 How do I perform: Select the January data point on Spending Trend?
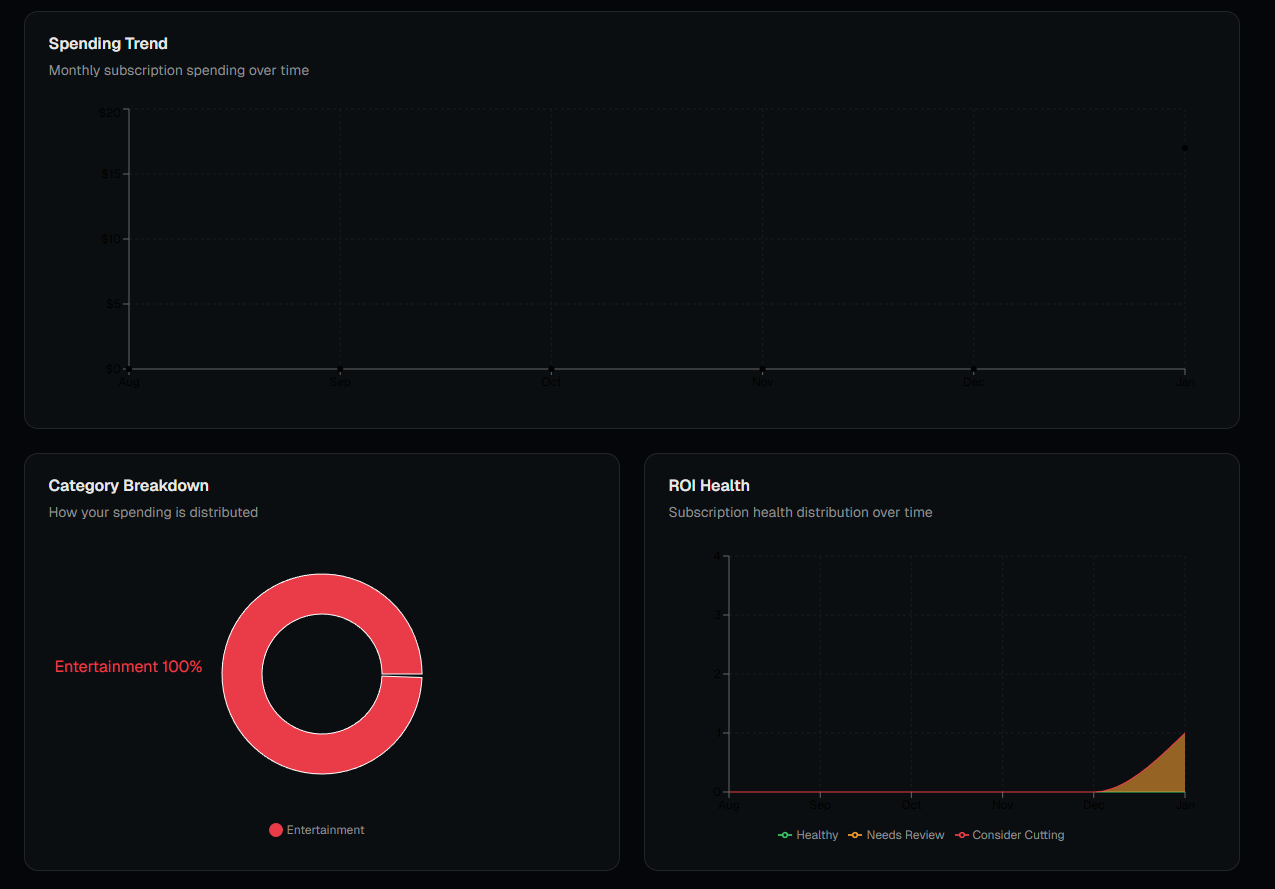point(1185,147)
